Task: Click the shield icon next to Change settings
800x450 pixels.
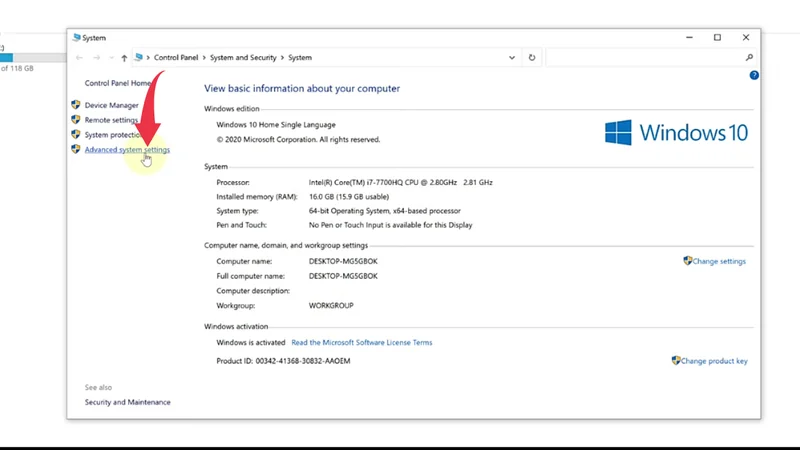Action: point(687,261)
